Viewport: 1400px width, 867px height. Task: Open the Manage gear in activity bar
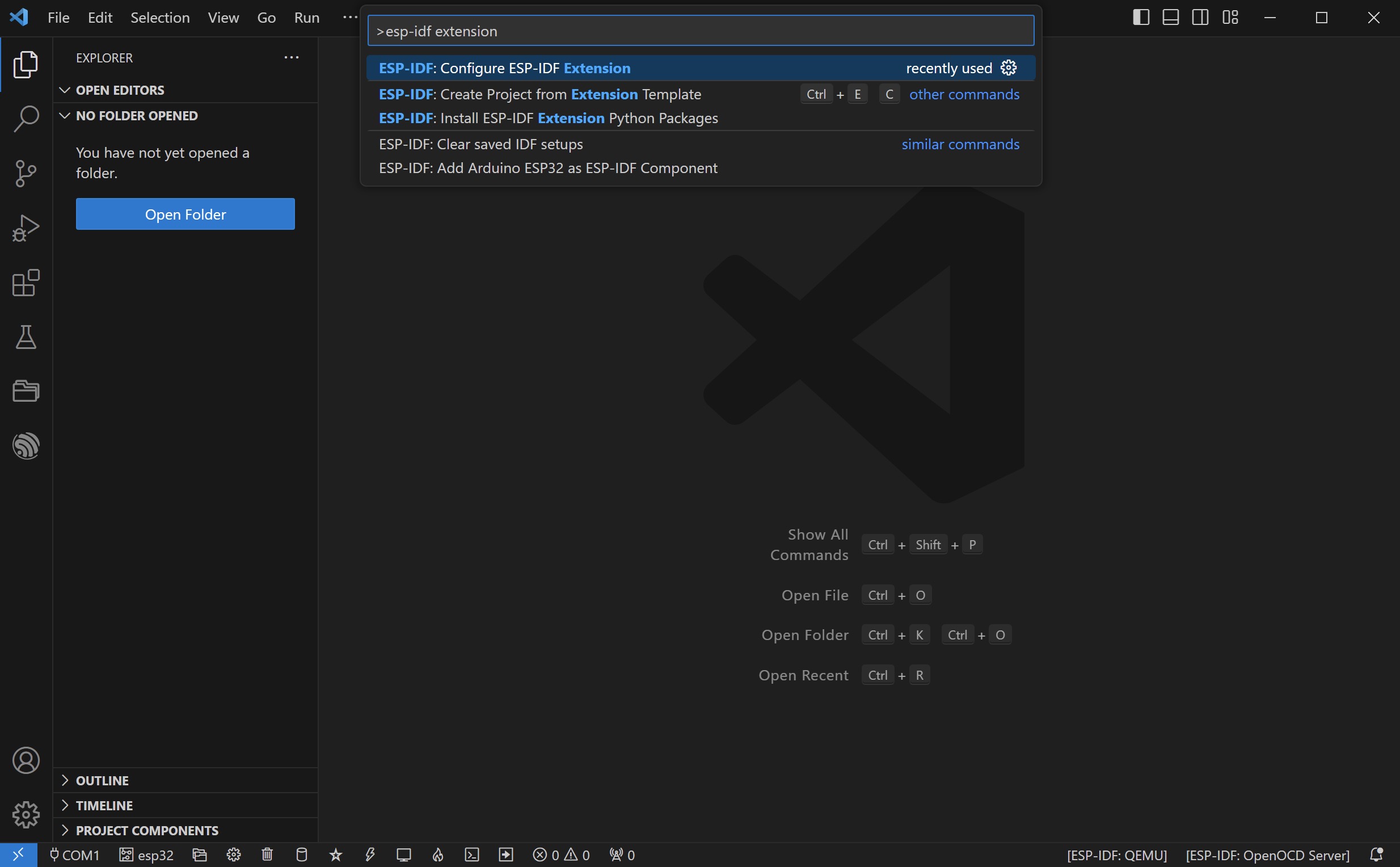pyautogui.click(x=26, y=815)
